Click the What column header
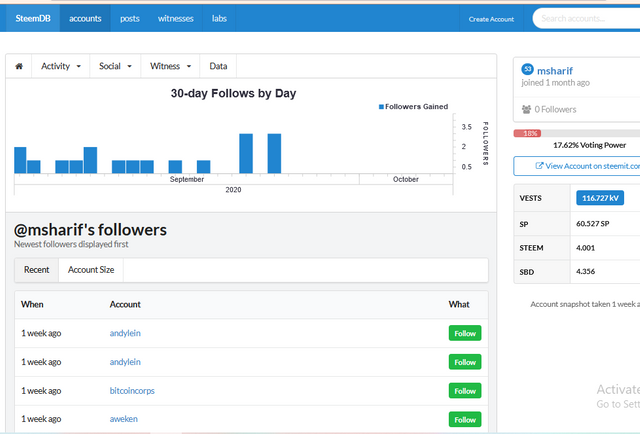The image size is (640, 434). click(459, 305)
